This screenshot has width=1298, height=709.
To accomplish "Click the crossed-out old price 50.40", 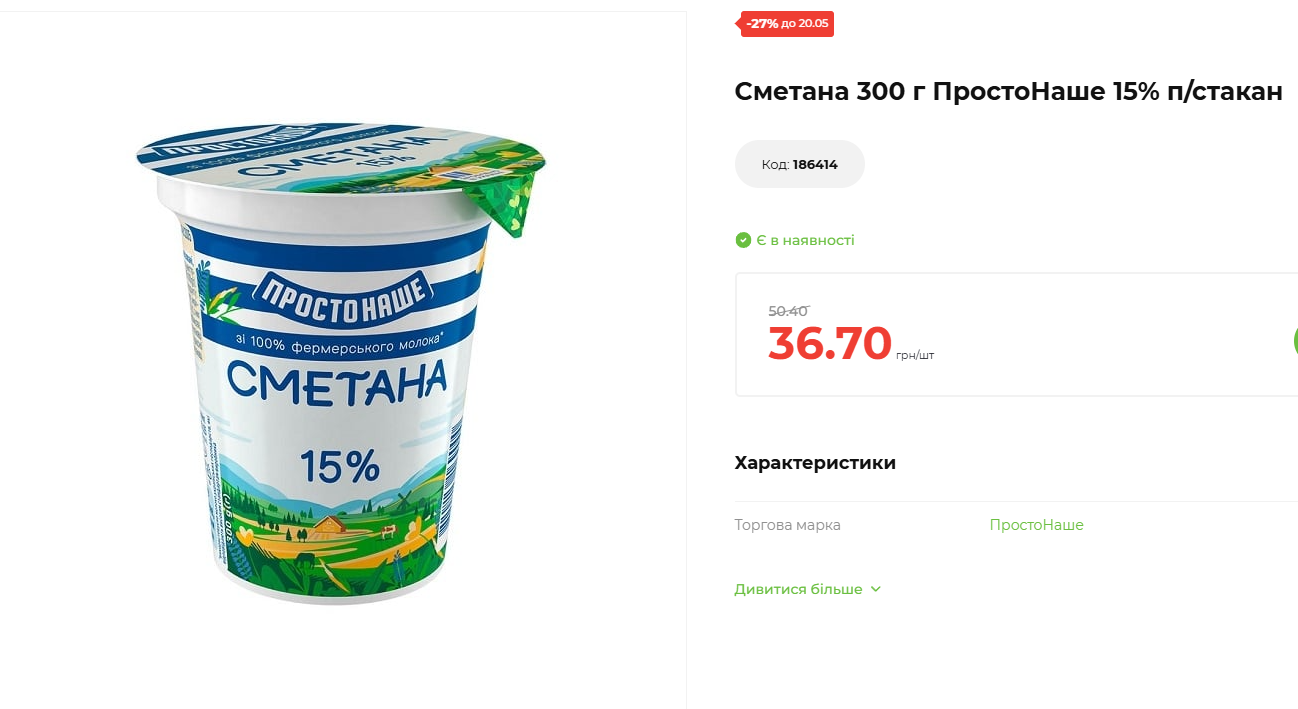I will (x=788, y=311).
